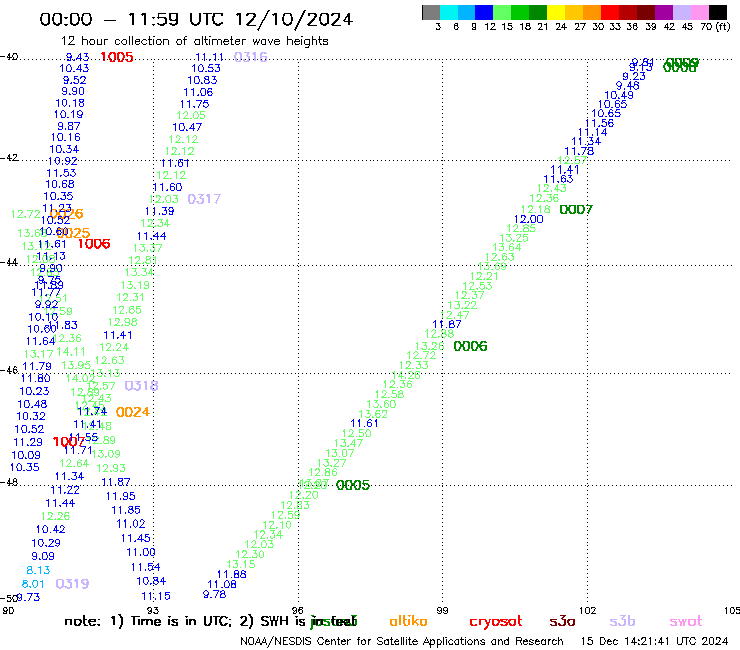
Task: Click the wave height value 10.92
Action: coord(63,161)
